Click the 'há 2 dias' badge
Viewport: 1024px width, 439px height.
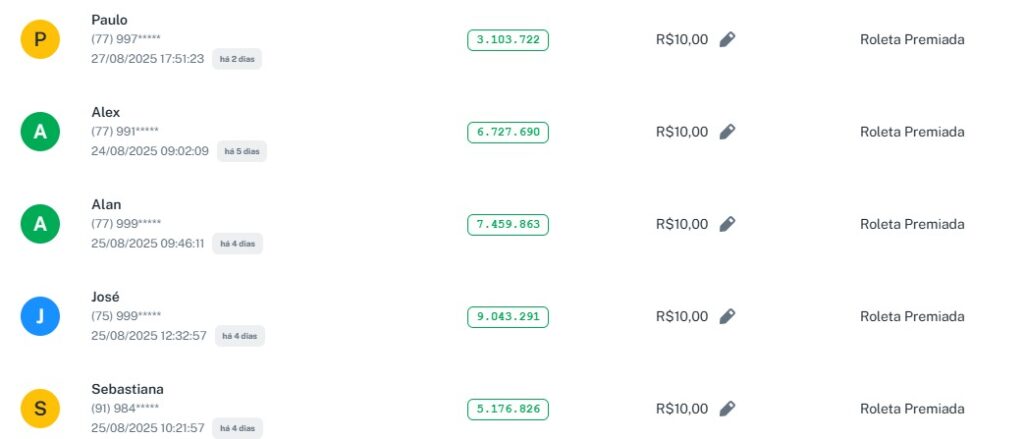click(x=237, y=59)
